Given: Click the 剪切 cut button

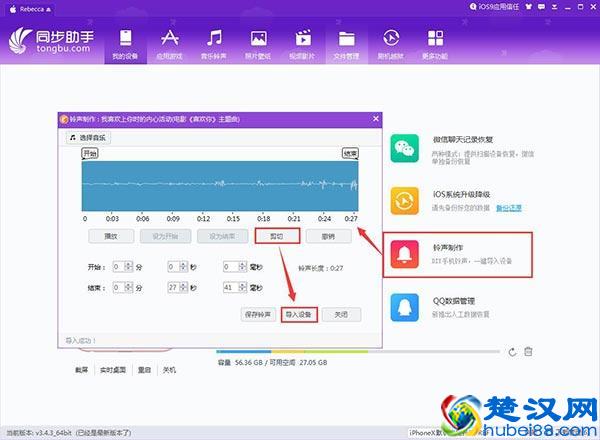Looking at the screenshot, I should coord(277,236).
